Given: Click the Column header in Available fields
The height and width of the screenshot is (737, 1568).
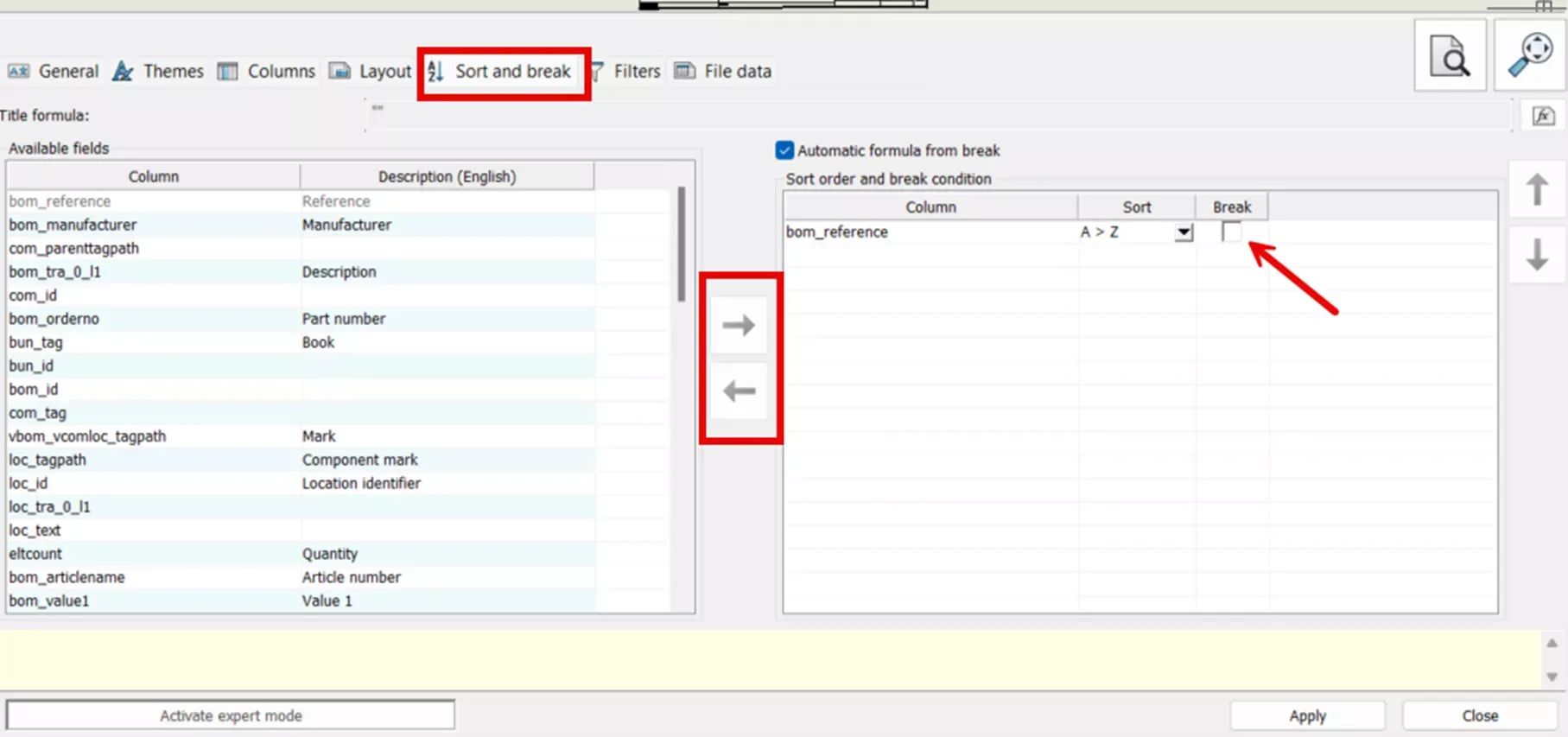Looking at the screenshot, I should 154,176.
